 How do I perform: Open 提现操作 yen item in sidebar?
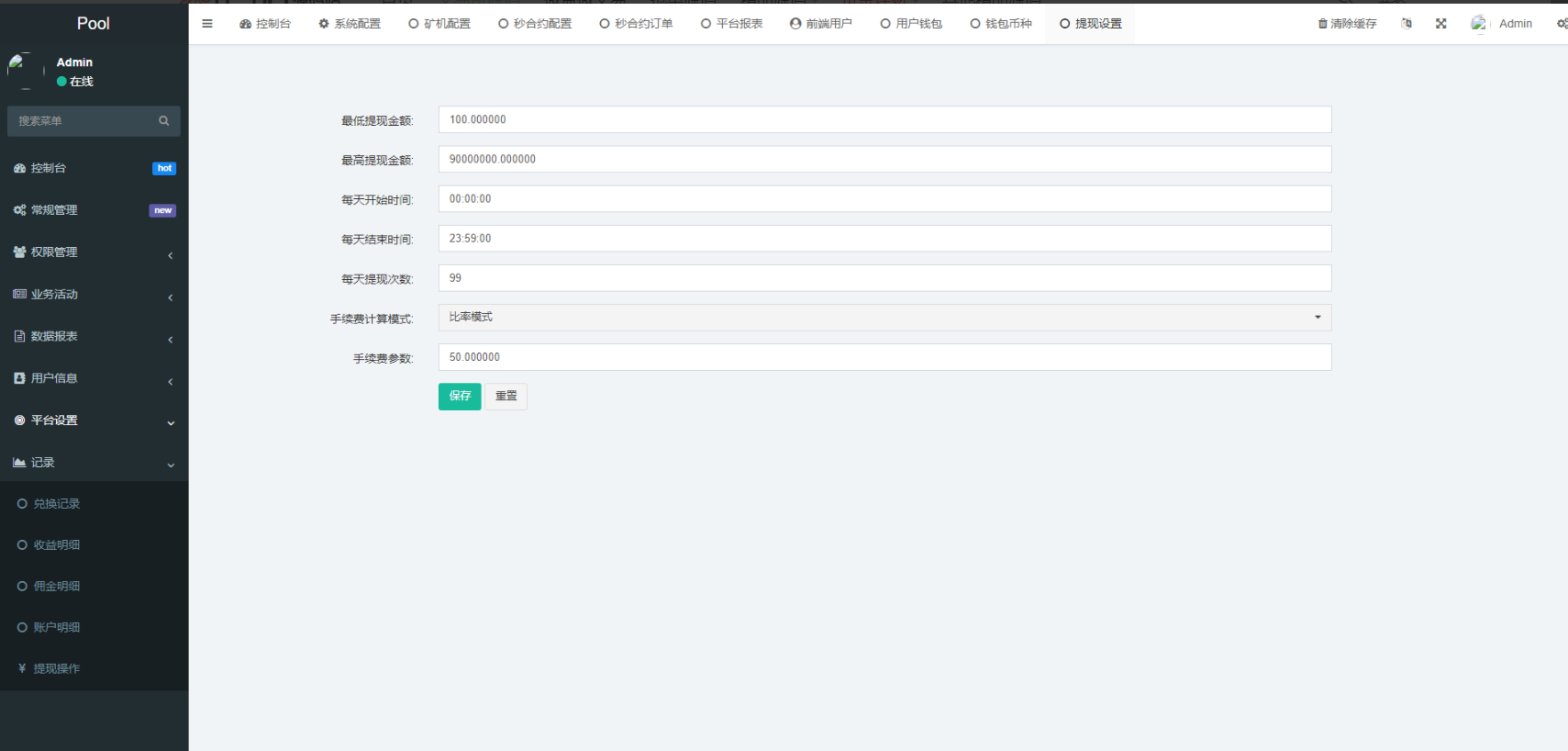pyautogui.click(x=56, y=668)
